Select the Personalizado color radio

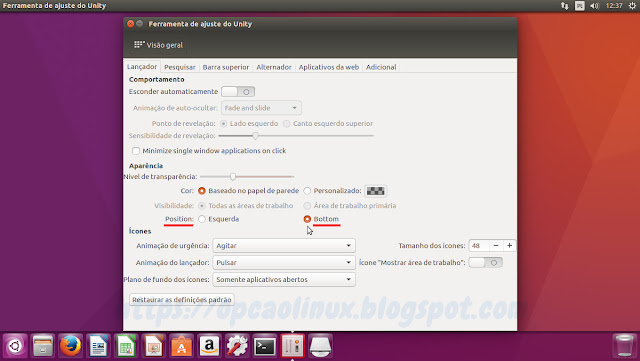click(x=307, y=191)
